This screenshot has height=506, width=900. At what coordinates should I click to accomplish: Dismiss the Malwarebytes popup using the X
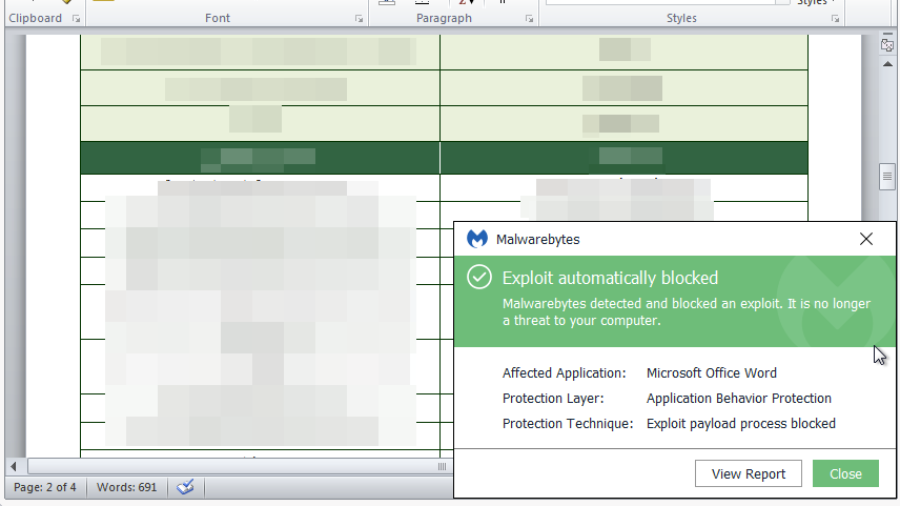[866, 239]
